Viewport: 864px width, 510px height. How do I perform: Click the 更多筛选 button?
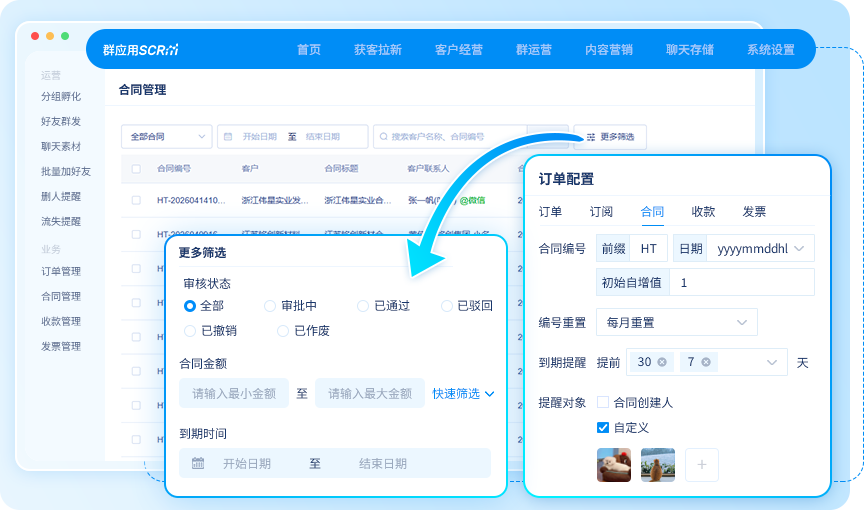(x=610, y=137)
